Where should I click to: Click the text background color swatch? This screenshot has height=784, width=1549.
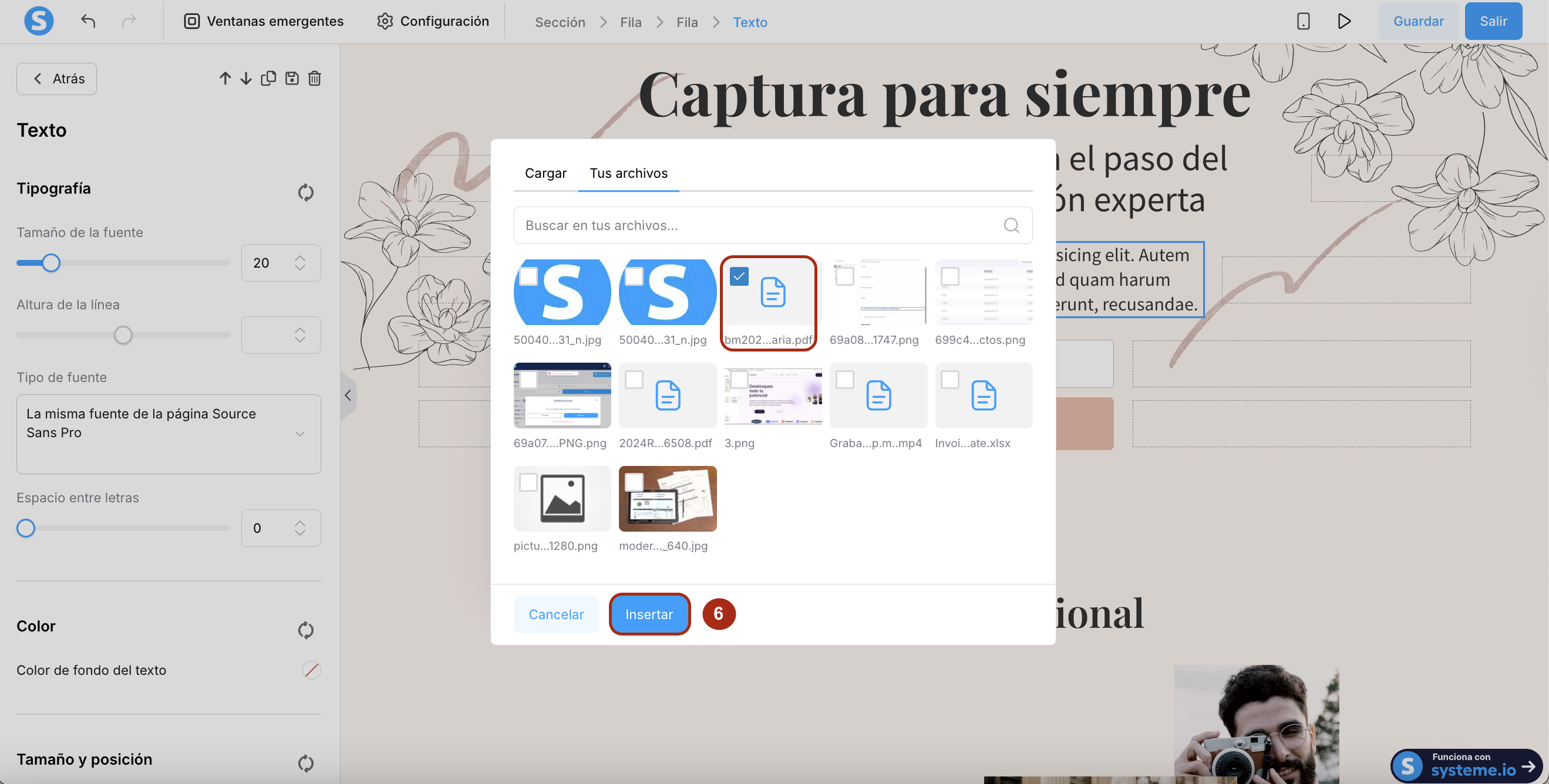pos(311,670)
